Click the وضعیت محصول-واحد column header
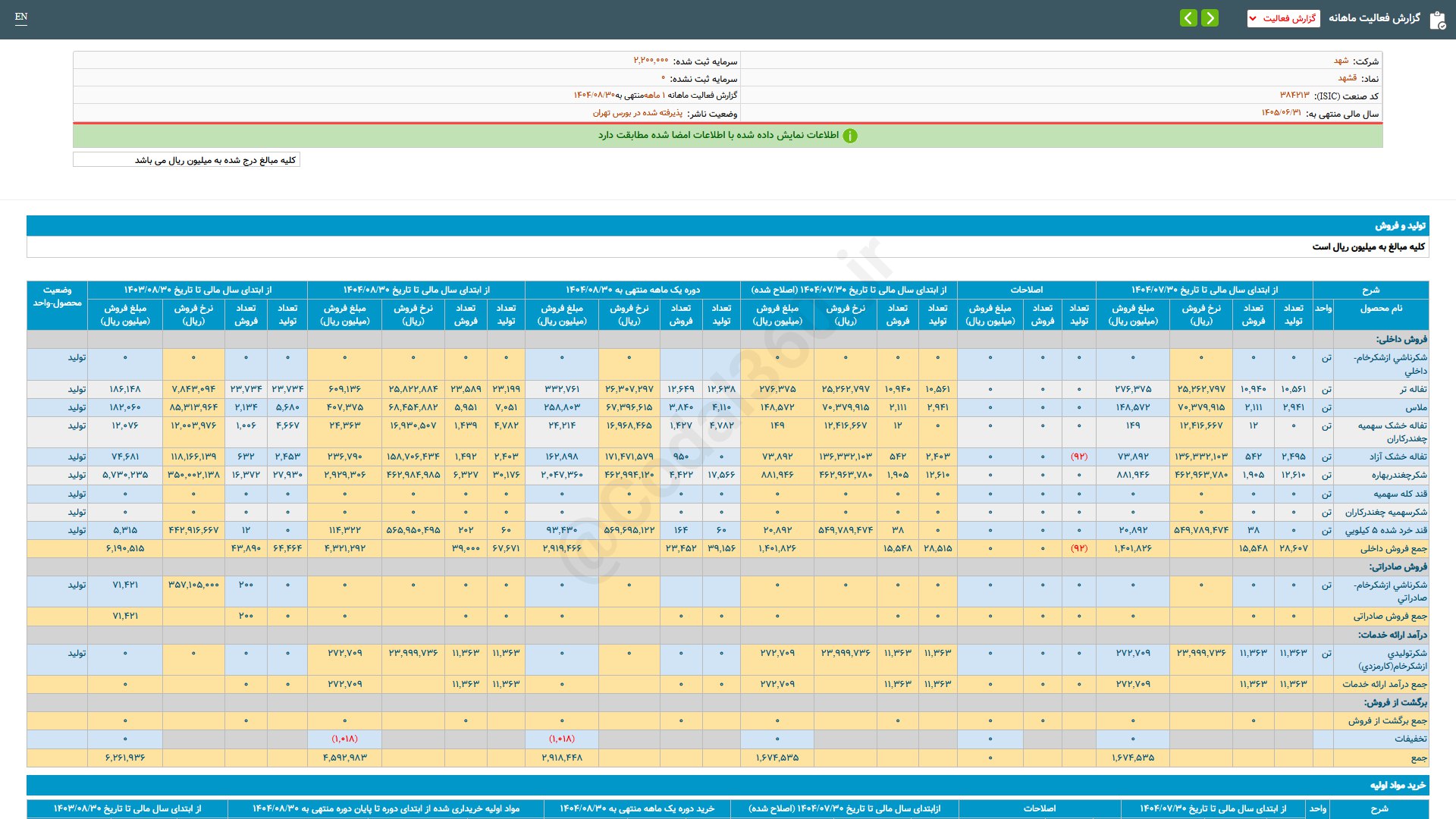The height and width of the screenshot is (819, 1456). tap(57, 297)
